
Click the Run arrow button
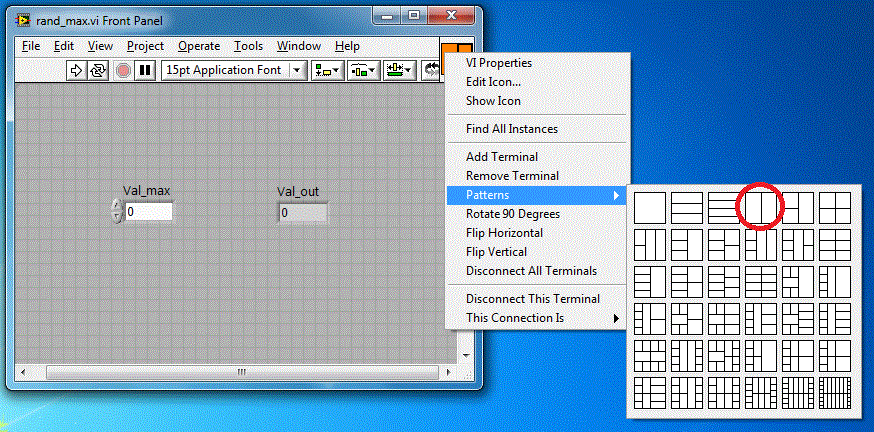(x=77, y=70)
